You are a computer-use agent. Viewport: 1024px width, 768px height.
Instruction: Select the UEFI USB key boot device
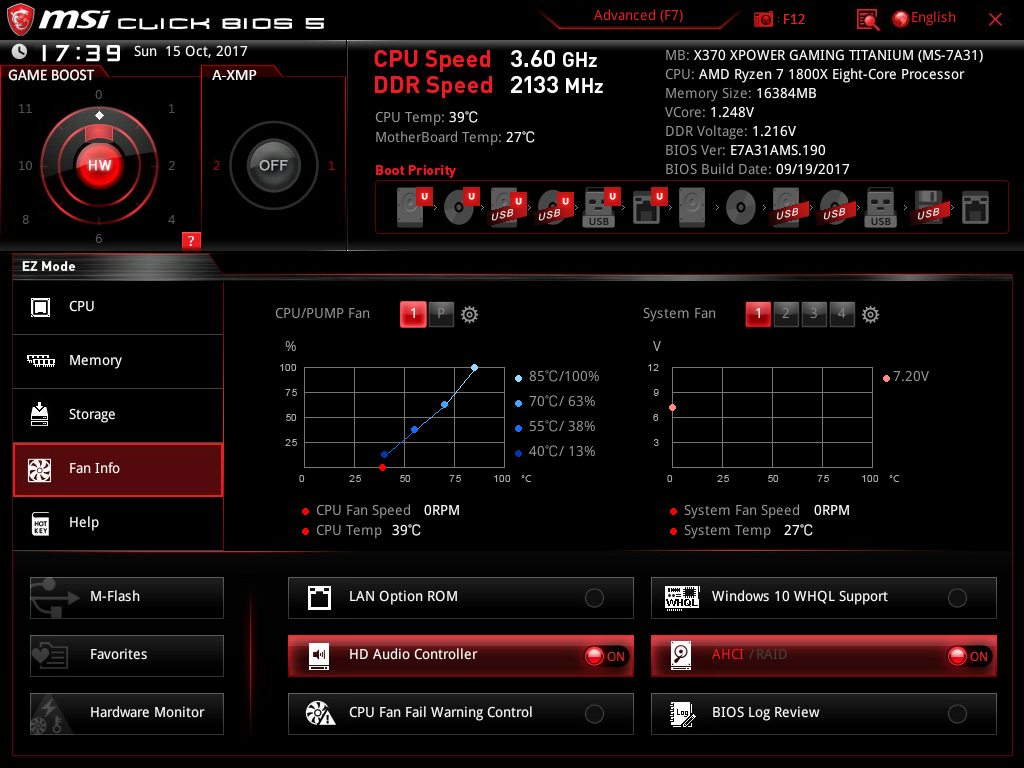tap(600, 208)
